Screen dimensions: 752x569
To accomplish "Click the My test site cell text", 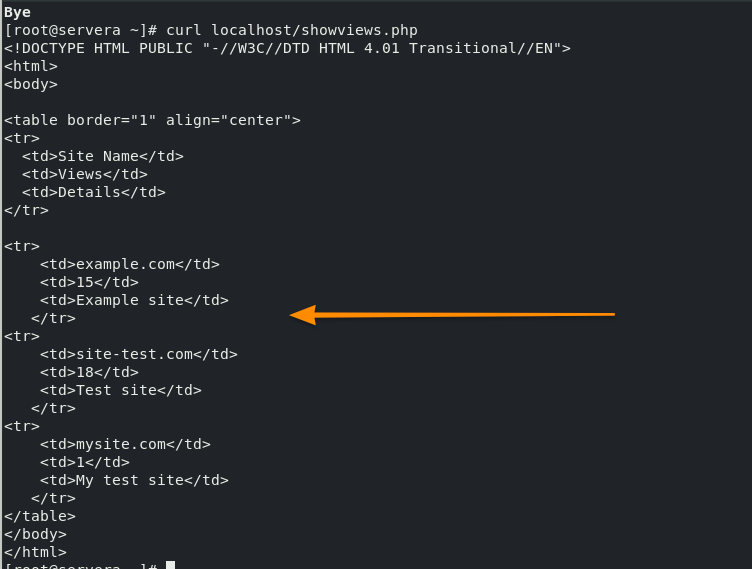I will 134,480.
